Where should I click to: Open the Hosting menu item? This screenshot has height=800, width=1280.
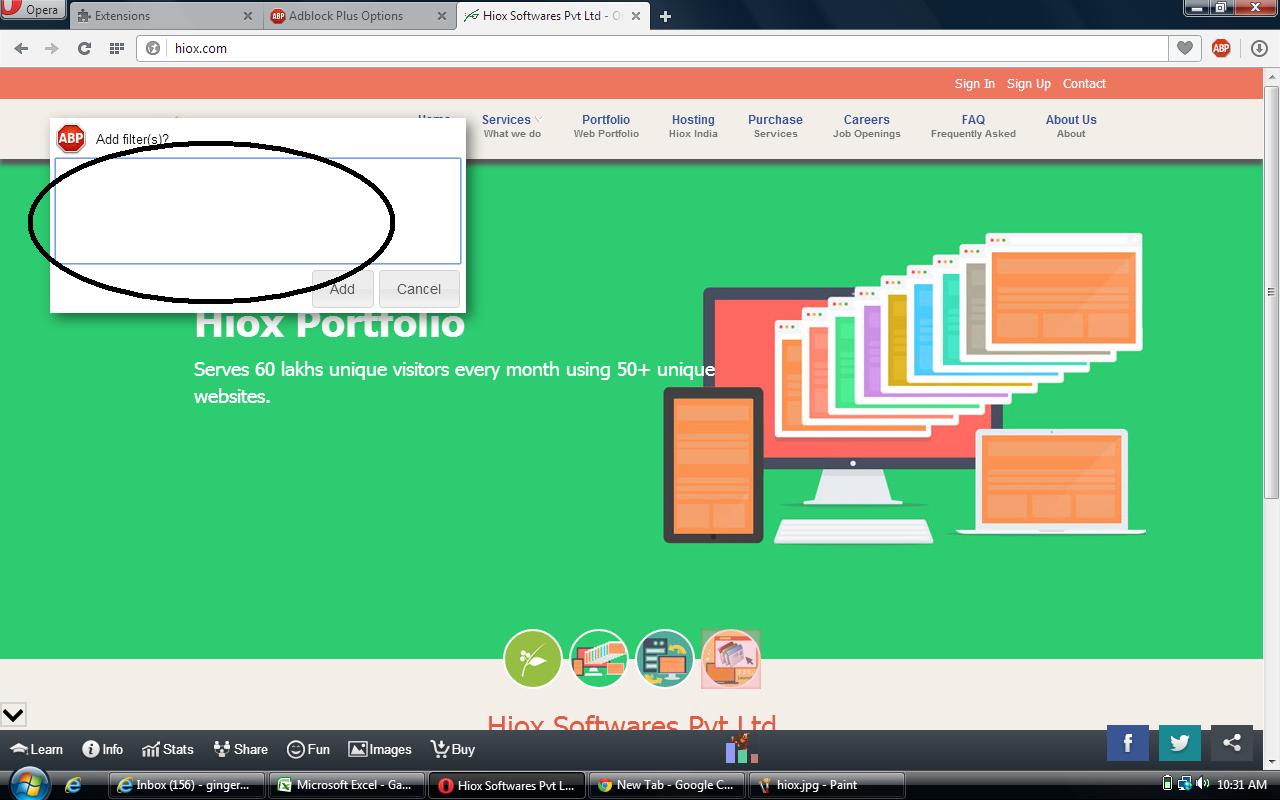pos(693,126)
